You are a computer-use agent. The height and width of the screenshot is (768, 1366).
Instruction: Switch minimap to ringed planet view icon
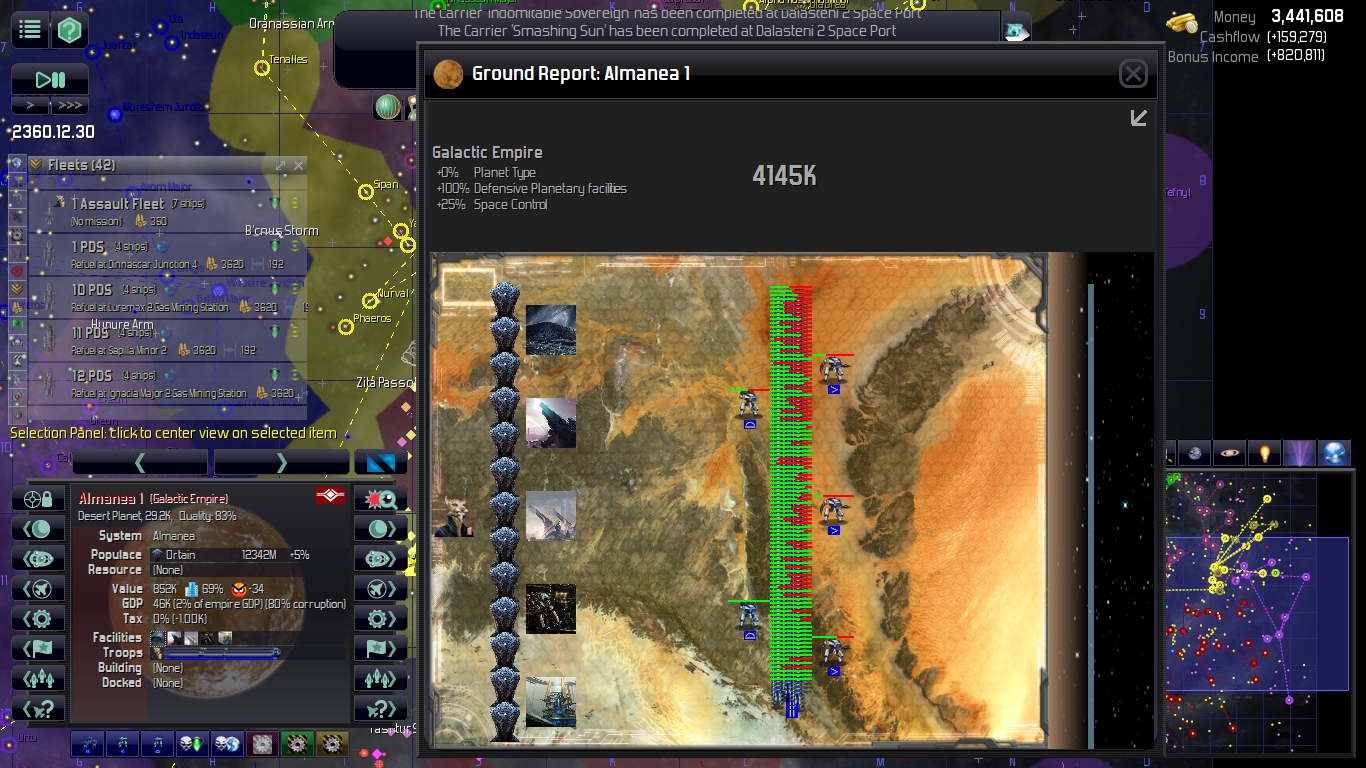tap(1229, 454)
